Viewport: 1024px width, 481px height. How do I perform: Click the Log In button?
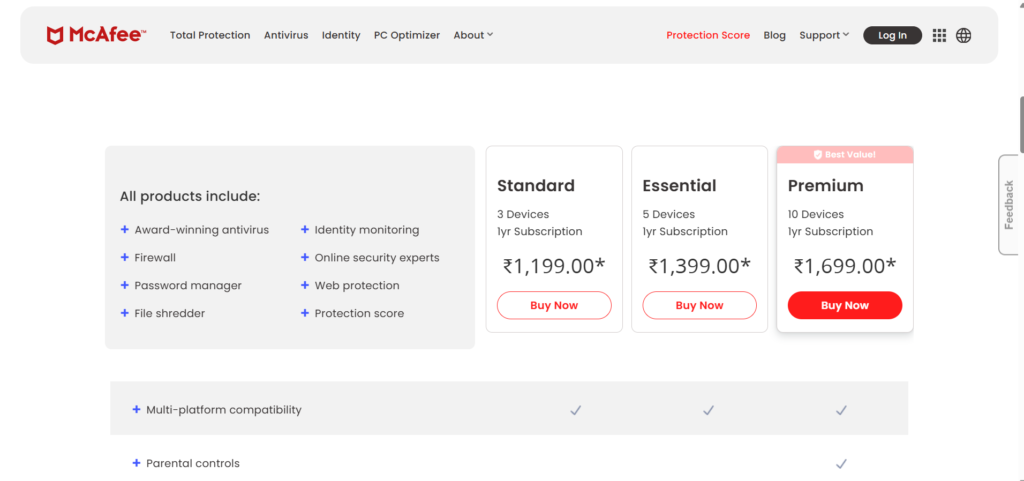(893, 35)
